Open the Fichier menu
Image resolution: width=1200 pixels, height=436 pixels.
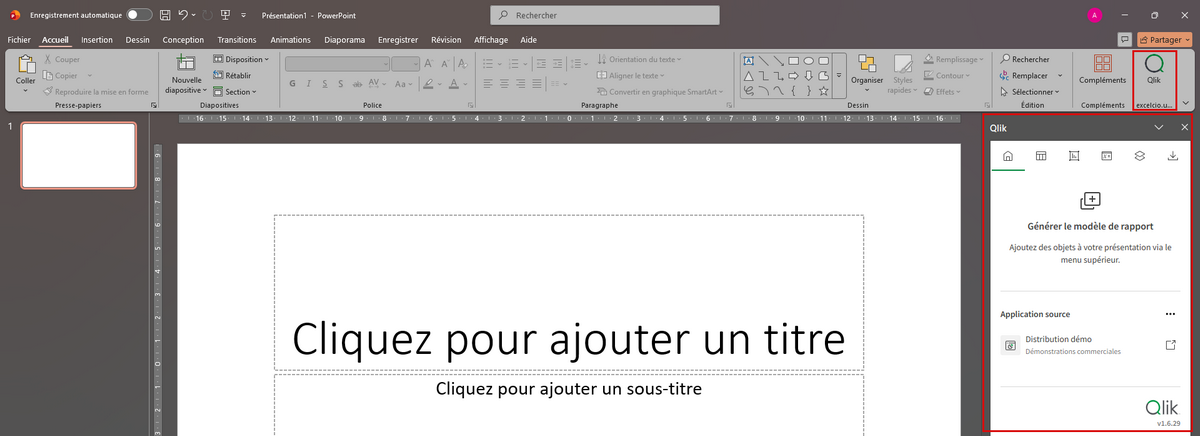19,40
